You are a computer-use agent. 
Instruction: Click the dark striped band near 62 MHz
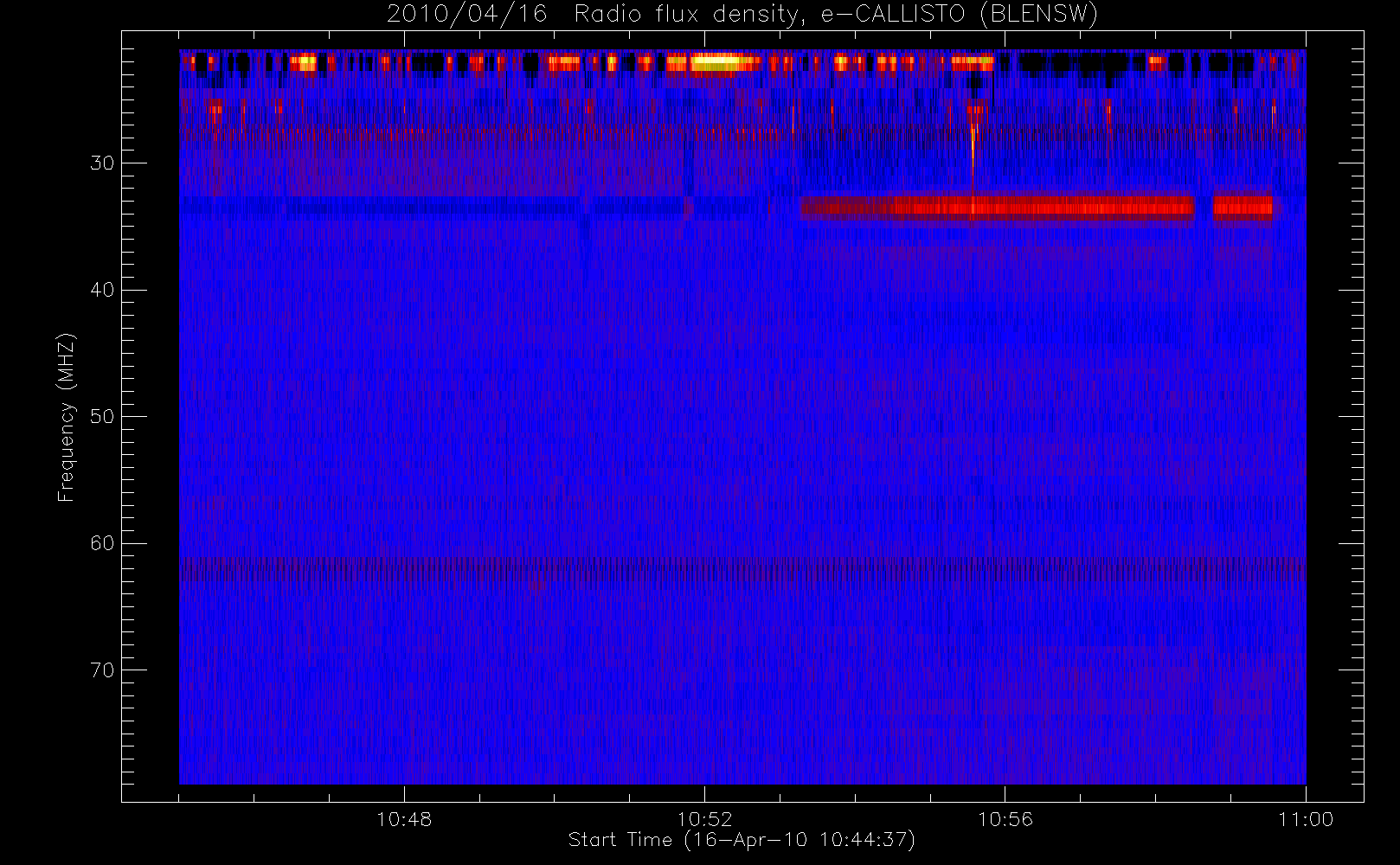[742, 571]
